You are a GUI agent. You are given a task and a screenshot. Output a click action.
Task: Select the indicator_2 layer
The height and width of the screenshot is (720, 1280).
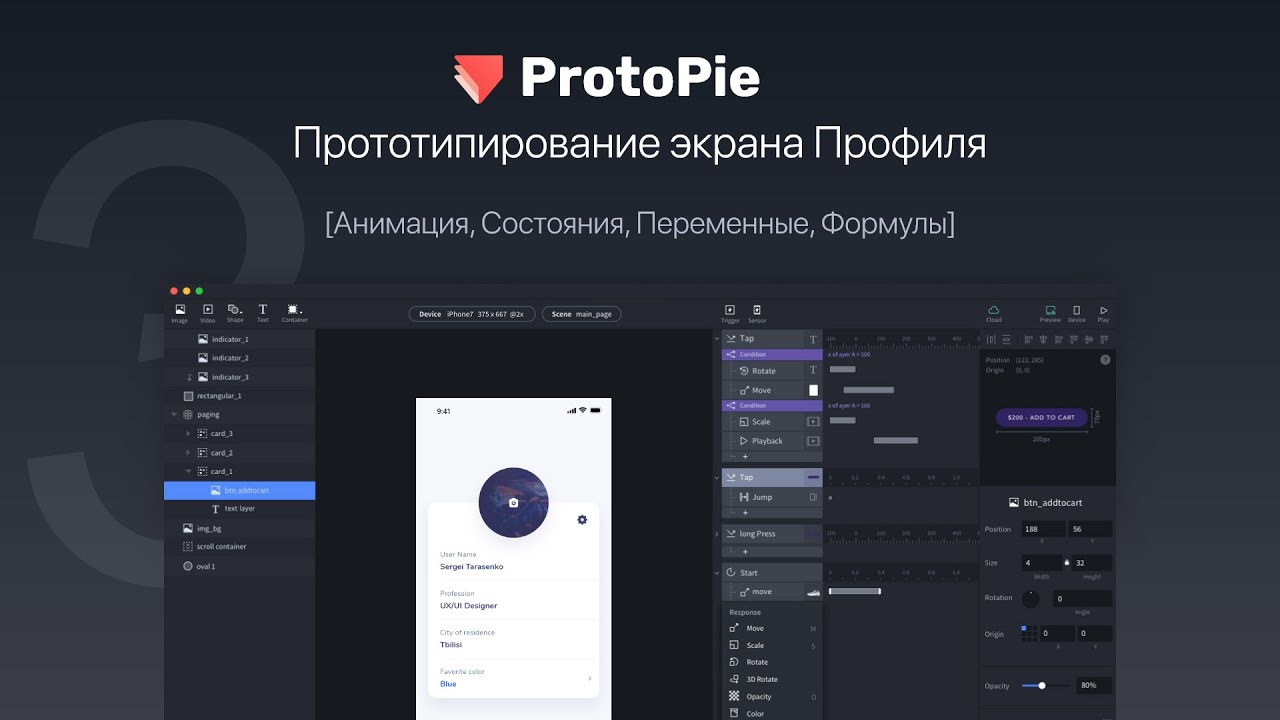click(240, 358)
